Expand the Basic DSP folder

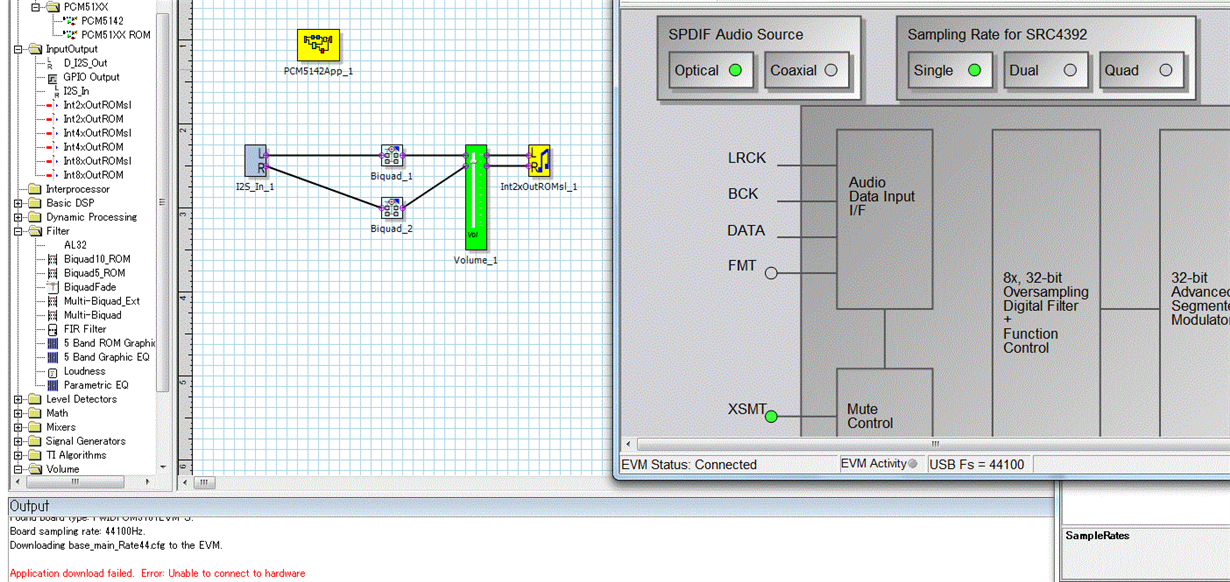19,203
